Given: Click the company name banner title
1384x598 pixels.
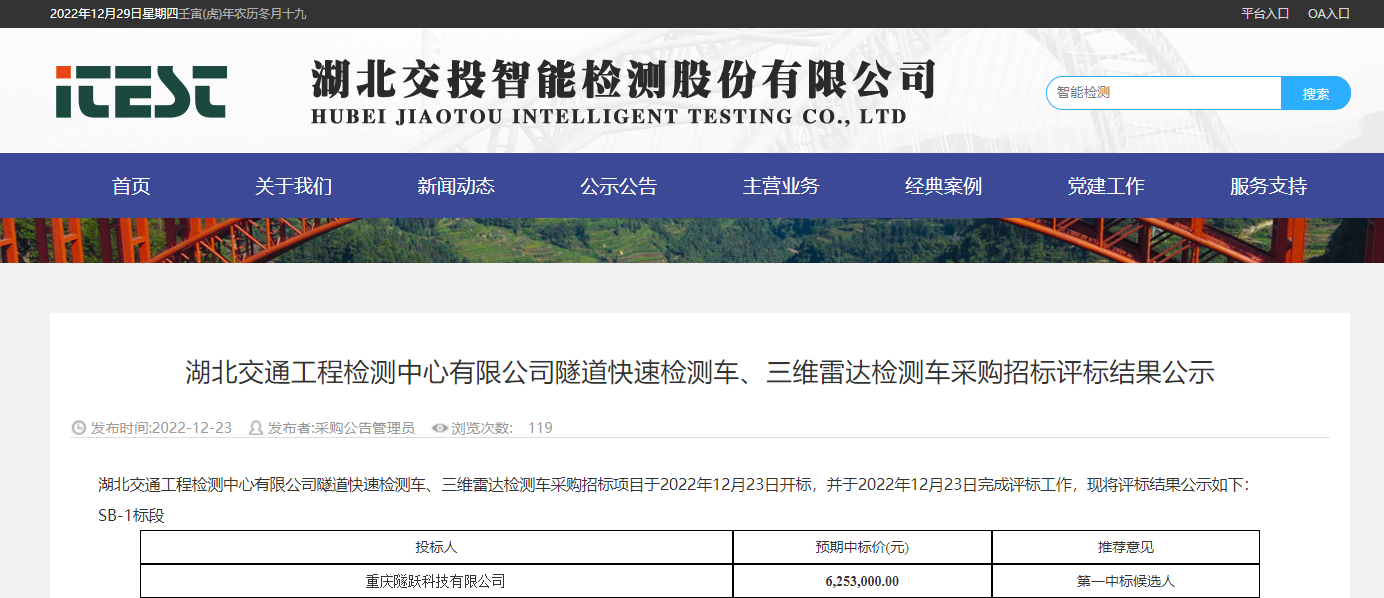Looking at the screenshot, I should 623,92.
